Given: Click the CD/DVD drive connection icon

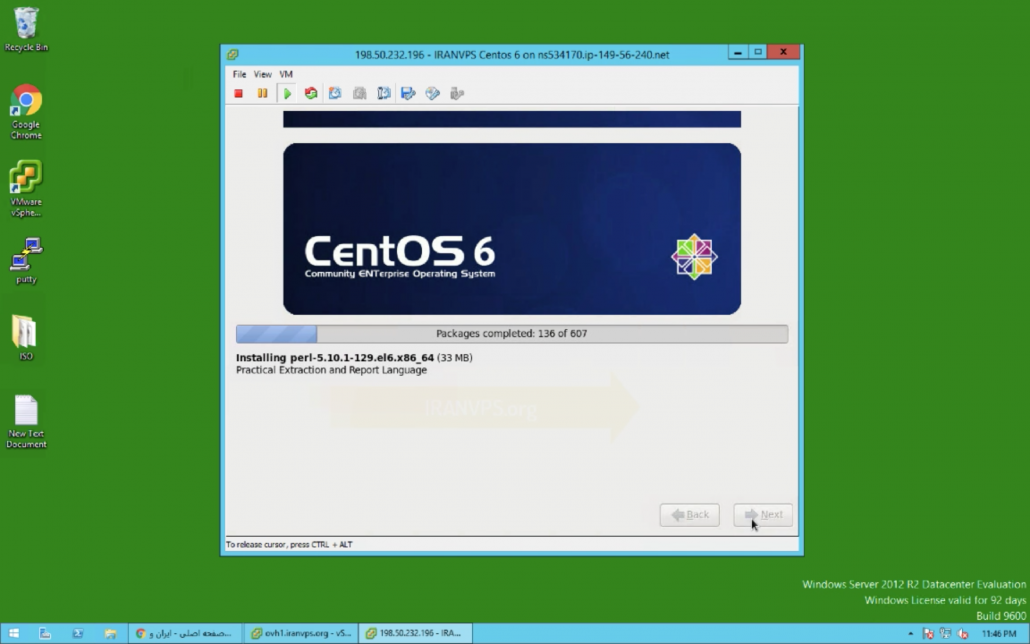Looking at the screenshot, I should [x=432, y=93].
